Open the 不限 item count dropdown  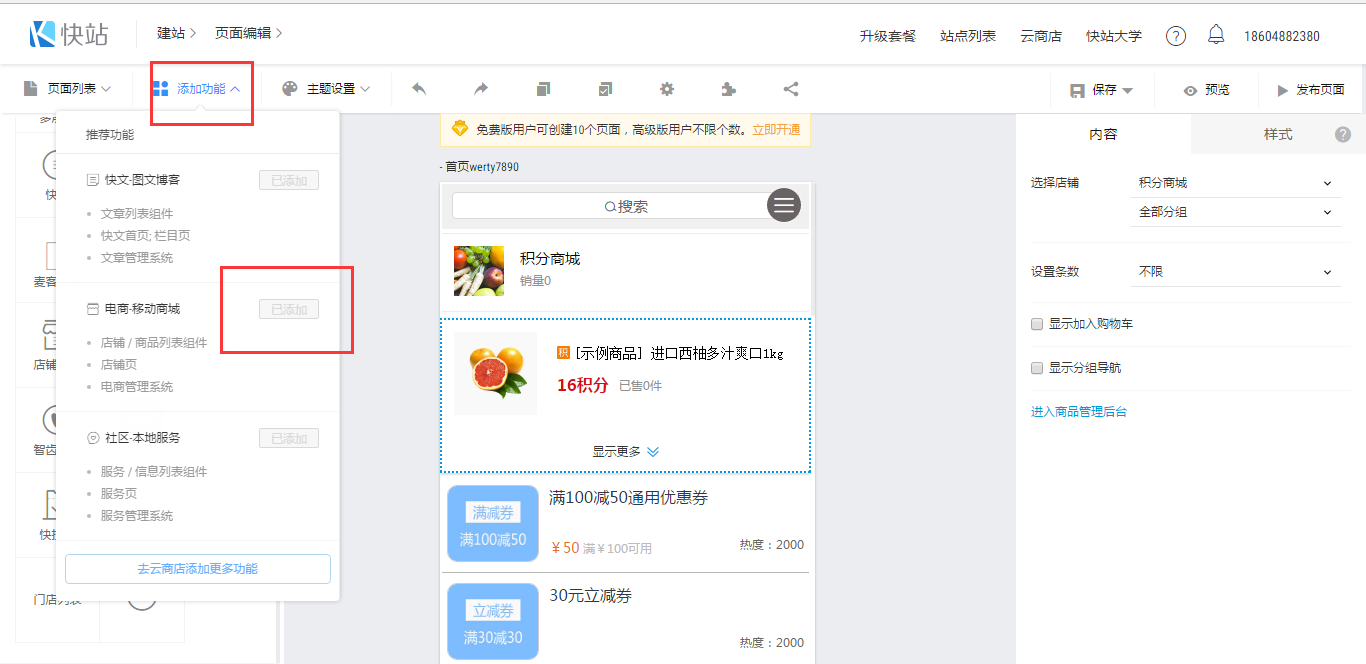tap(1235, 271)
